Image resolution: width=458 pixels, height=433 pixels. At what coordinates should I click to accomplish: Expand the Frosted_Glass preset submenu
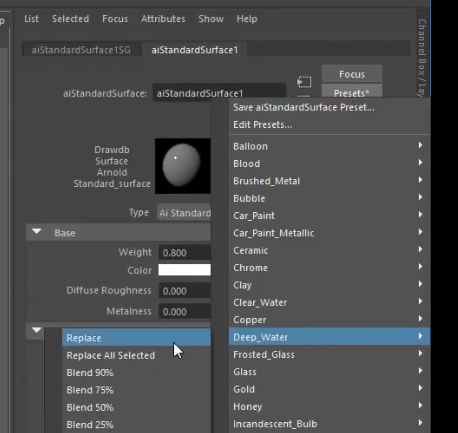[330, 354]
